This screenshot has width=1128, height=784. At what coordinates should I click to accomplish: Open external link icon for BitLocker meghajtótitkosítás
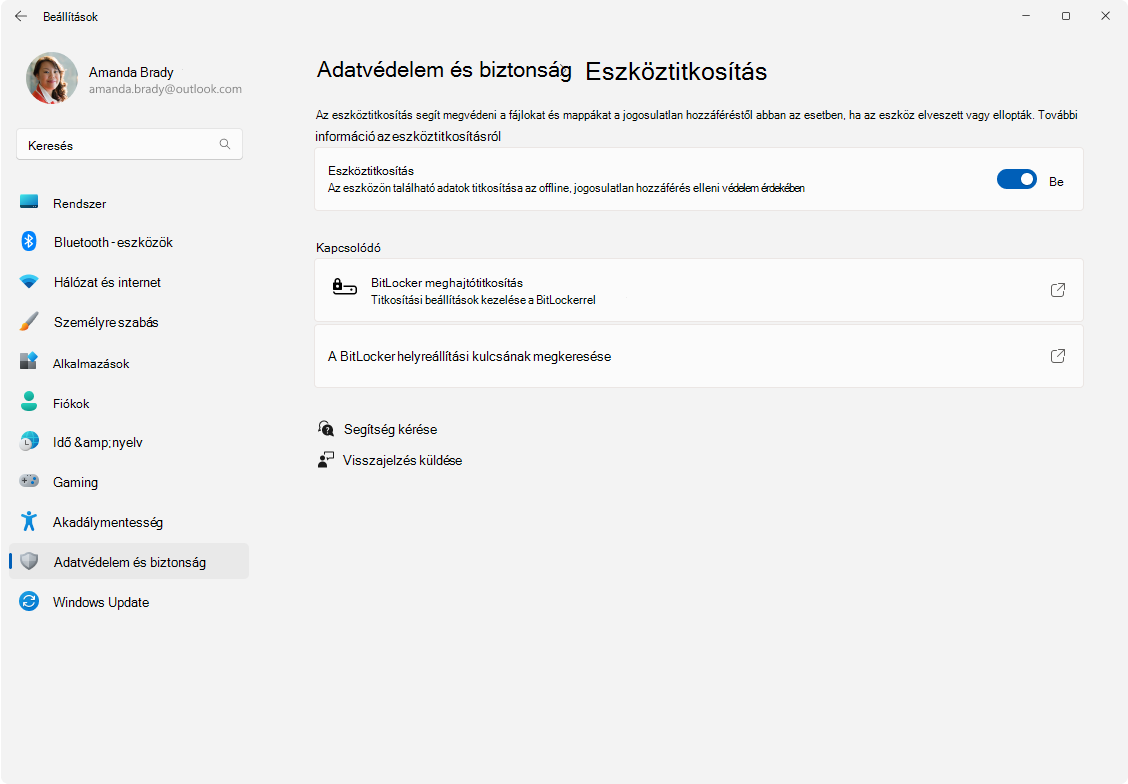coord(1058,290)
